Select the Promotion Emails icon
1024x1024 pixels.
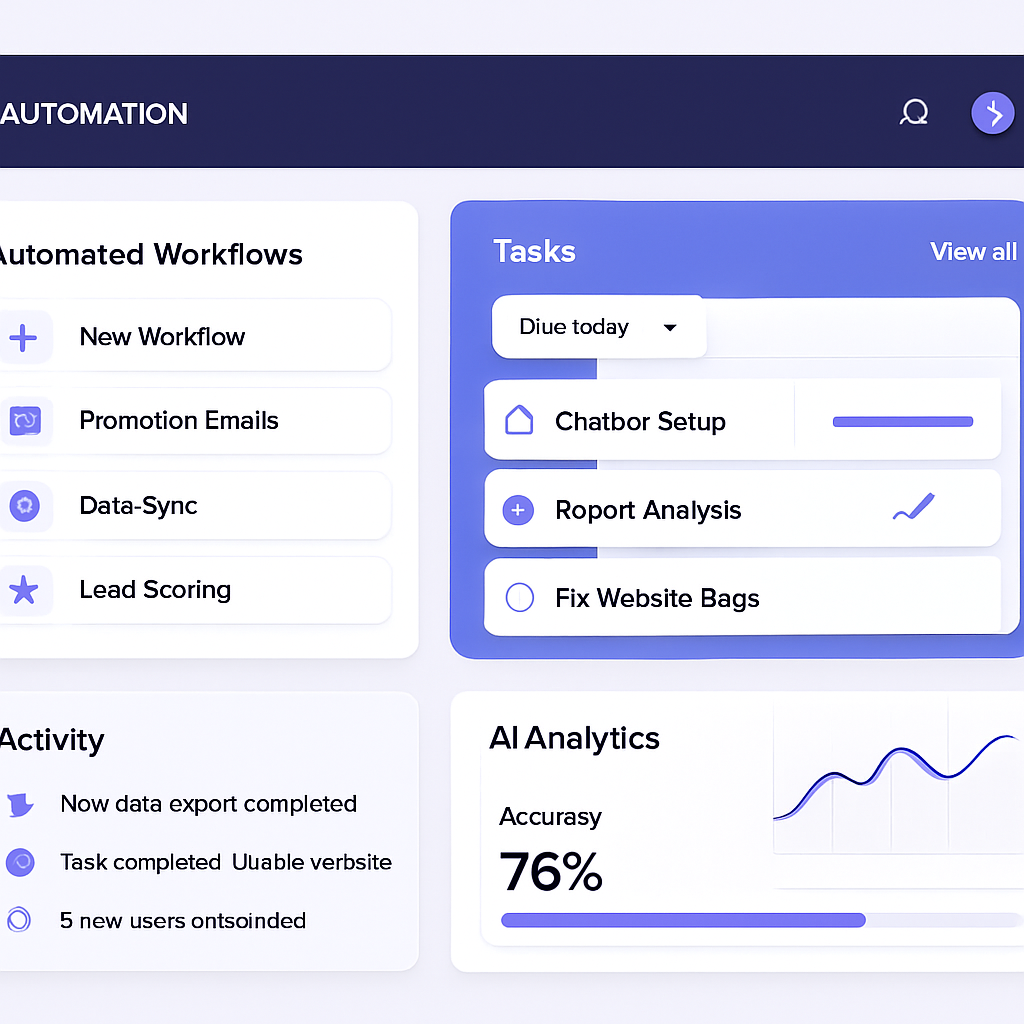click(23, 421)
